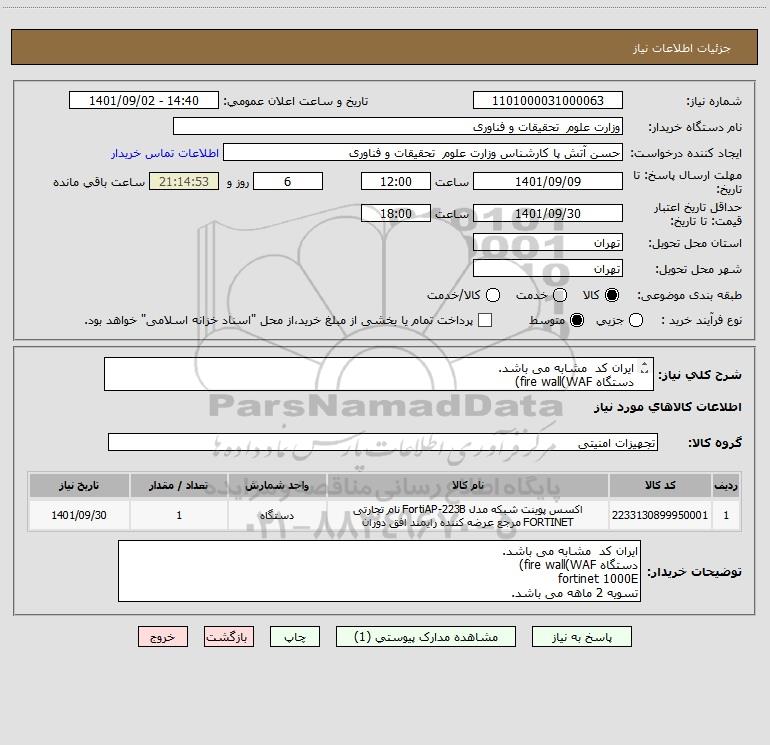The image size is (770, 745).
Task: Click the buyer organization name field
Action: (398, 127)
